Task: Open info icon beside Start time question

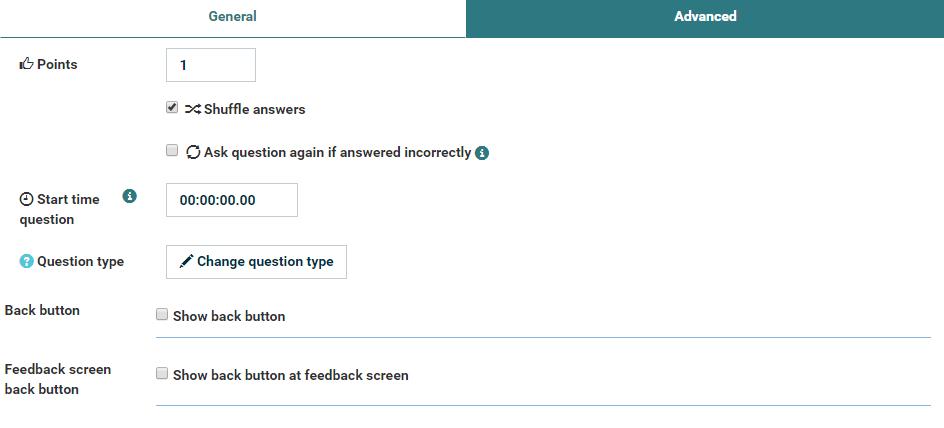Action: tap(129, 196)
